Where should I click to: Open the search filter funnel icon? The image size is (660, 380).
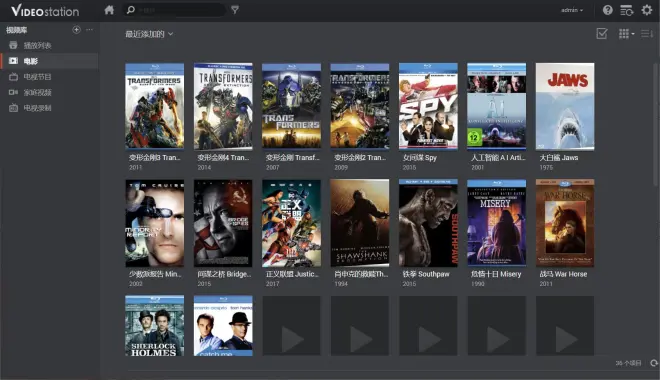coord(235,10)
